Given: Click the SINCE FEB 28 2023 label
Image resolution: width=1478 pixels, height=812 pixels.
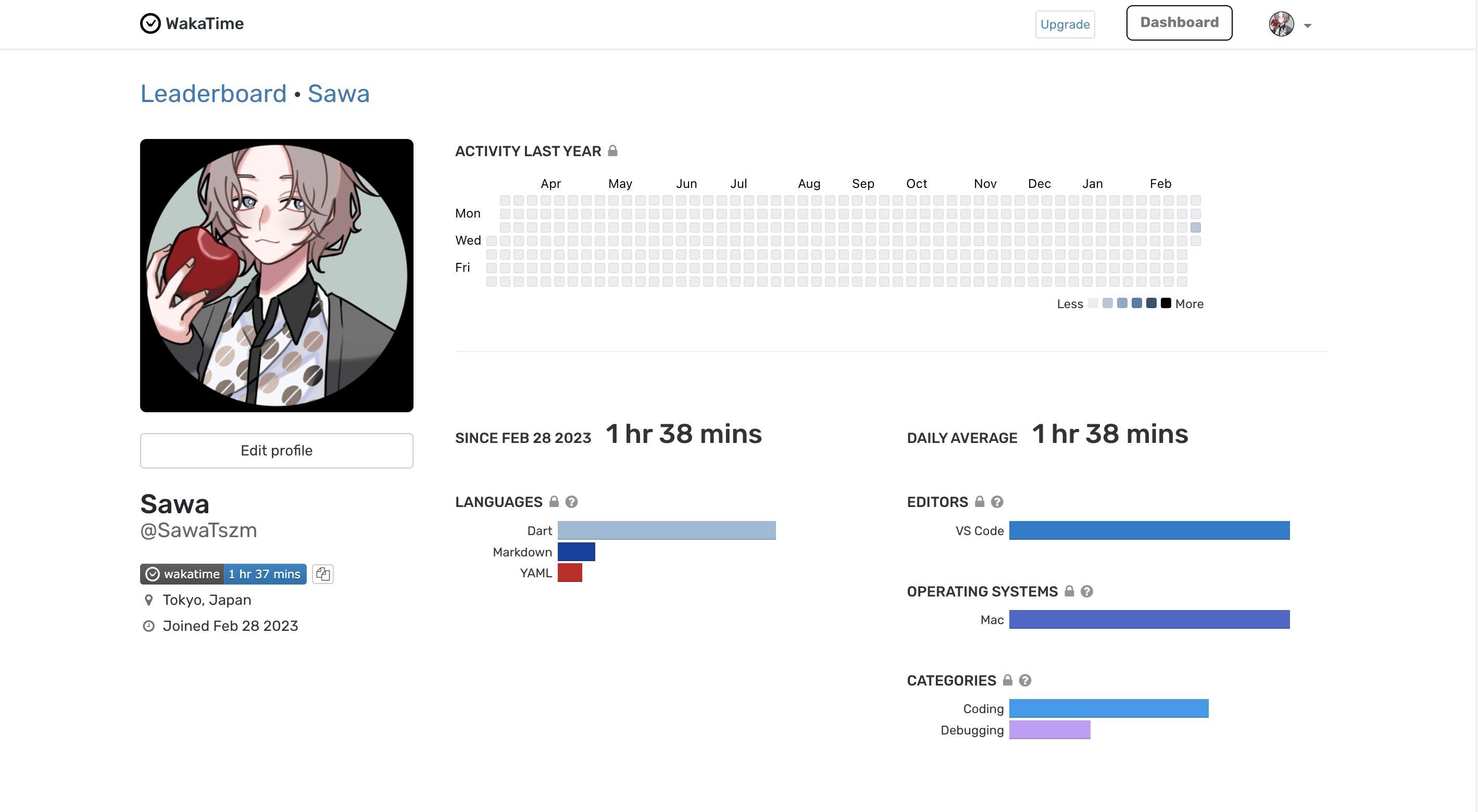Looking at the screenshot, I should (x=523, y=438).
